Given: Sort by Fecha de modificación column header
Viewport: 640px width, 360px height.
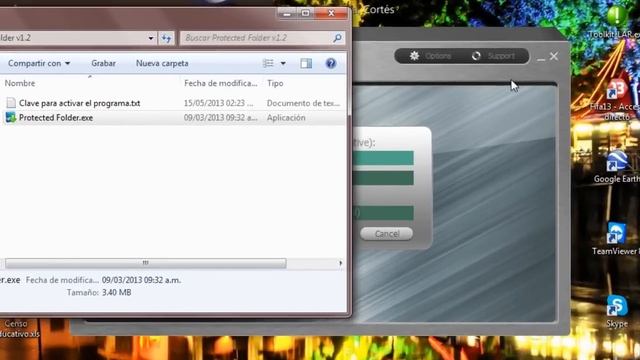Looking at the screenshot, I should click(221, 83).
